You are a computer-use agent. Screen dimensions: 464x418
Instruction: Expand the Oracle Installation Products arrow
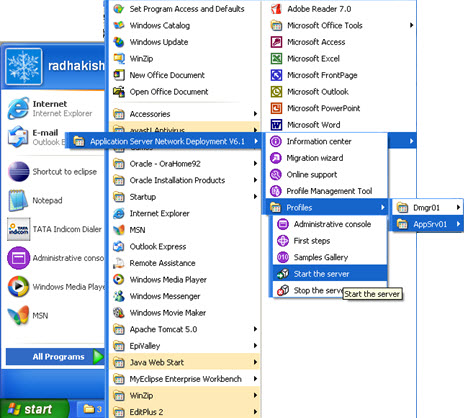[x=255, y=180]
